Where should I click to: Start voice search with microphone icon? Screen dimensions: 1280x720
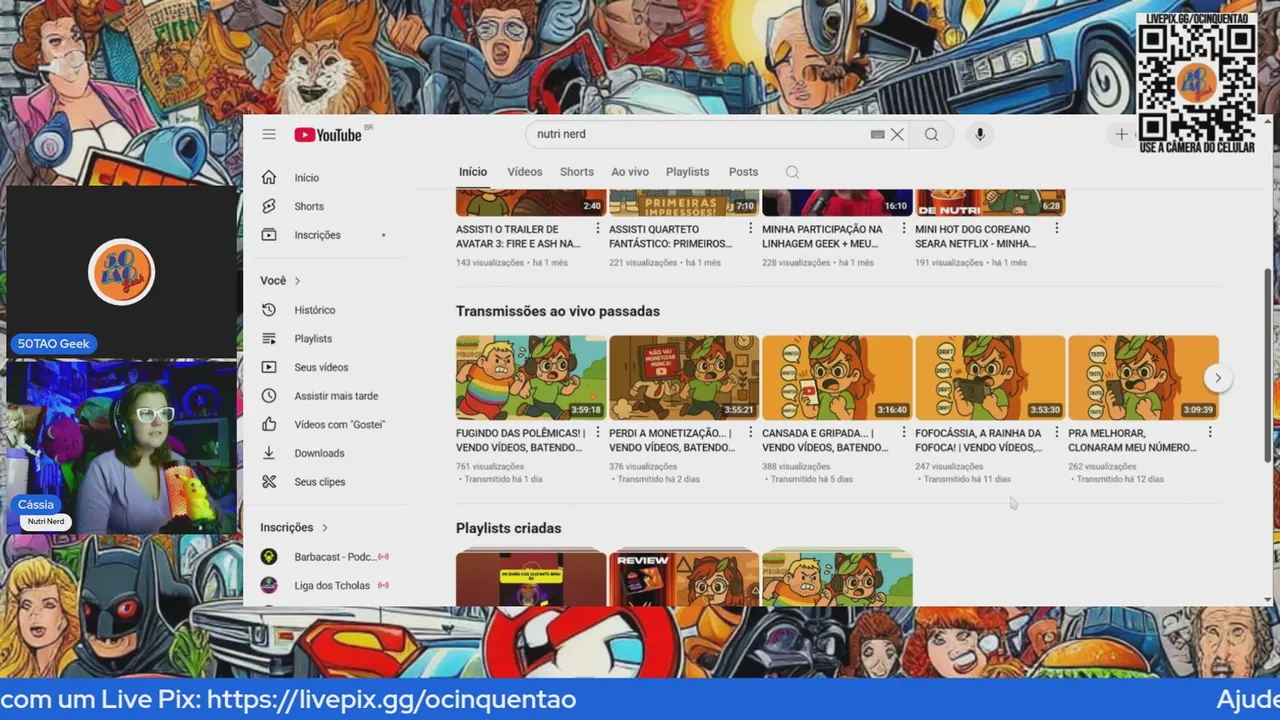pyautogui.click(x=979, y=134)
